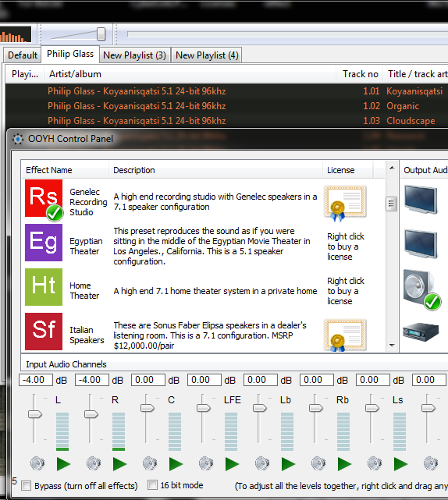Click the speaker icon under the Rb channel
The height and width of the screenshot is (500, 448).
tap(318, 463)
